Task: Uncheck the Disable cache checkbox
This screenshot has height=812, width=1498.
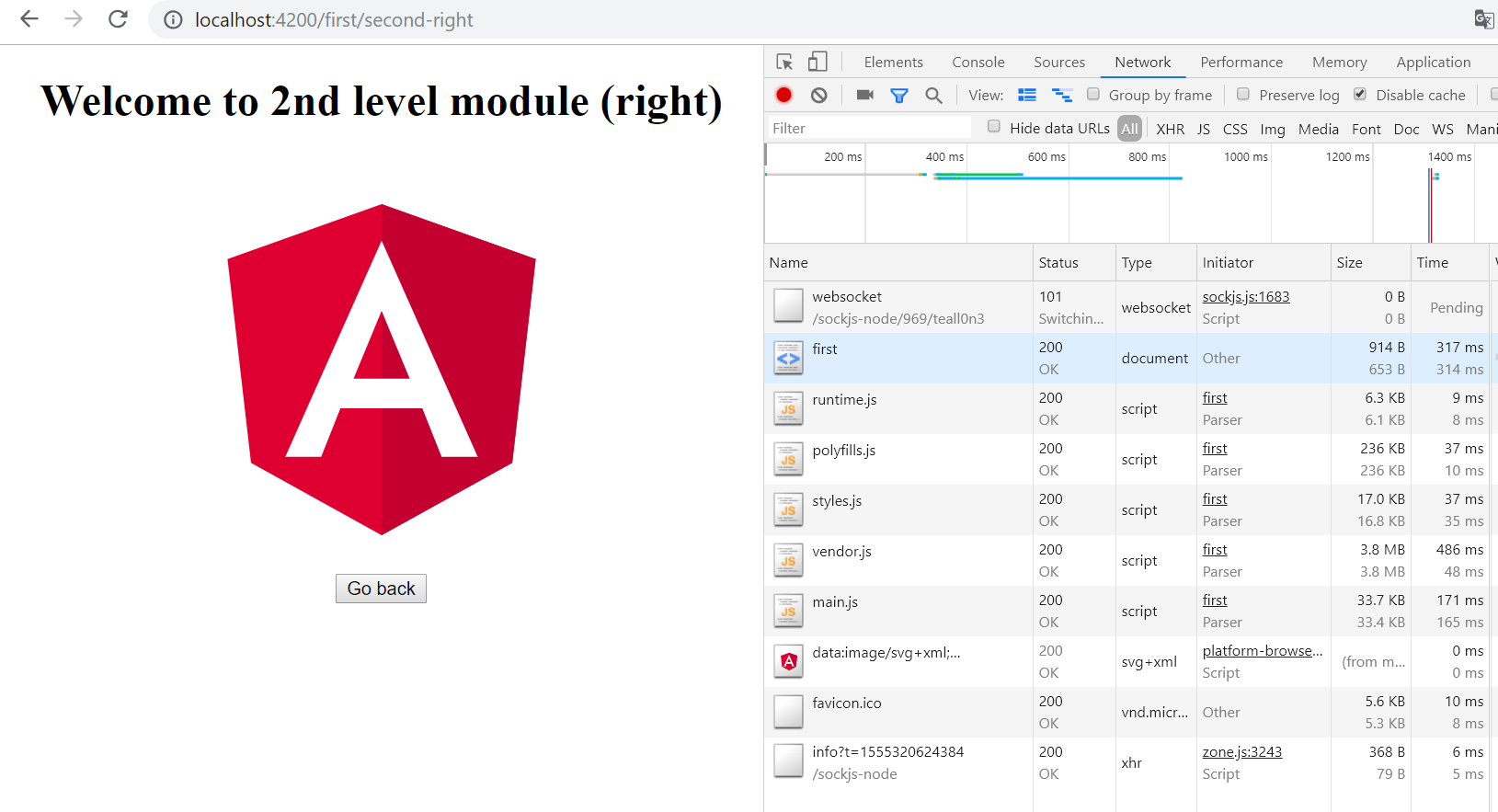Action: pos(1360,94)
